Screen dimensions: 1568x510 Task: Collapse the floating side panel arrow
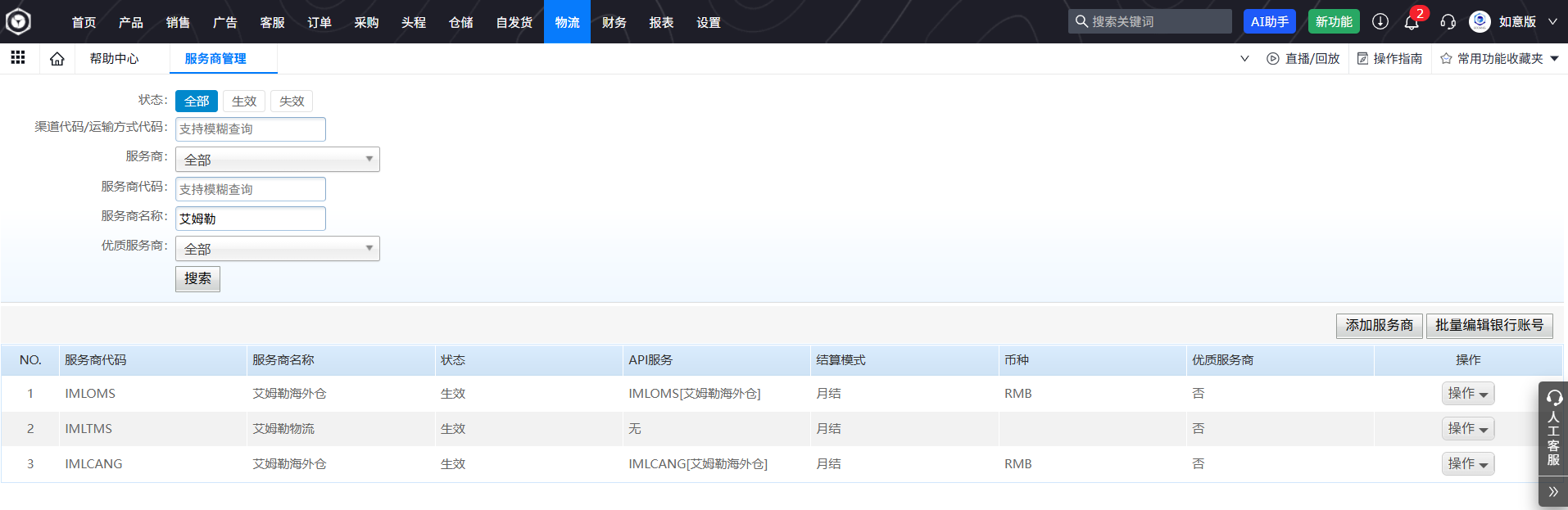(1552, 492)
